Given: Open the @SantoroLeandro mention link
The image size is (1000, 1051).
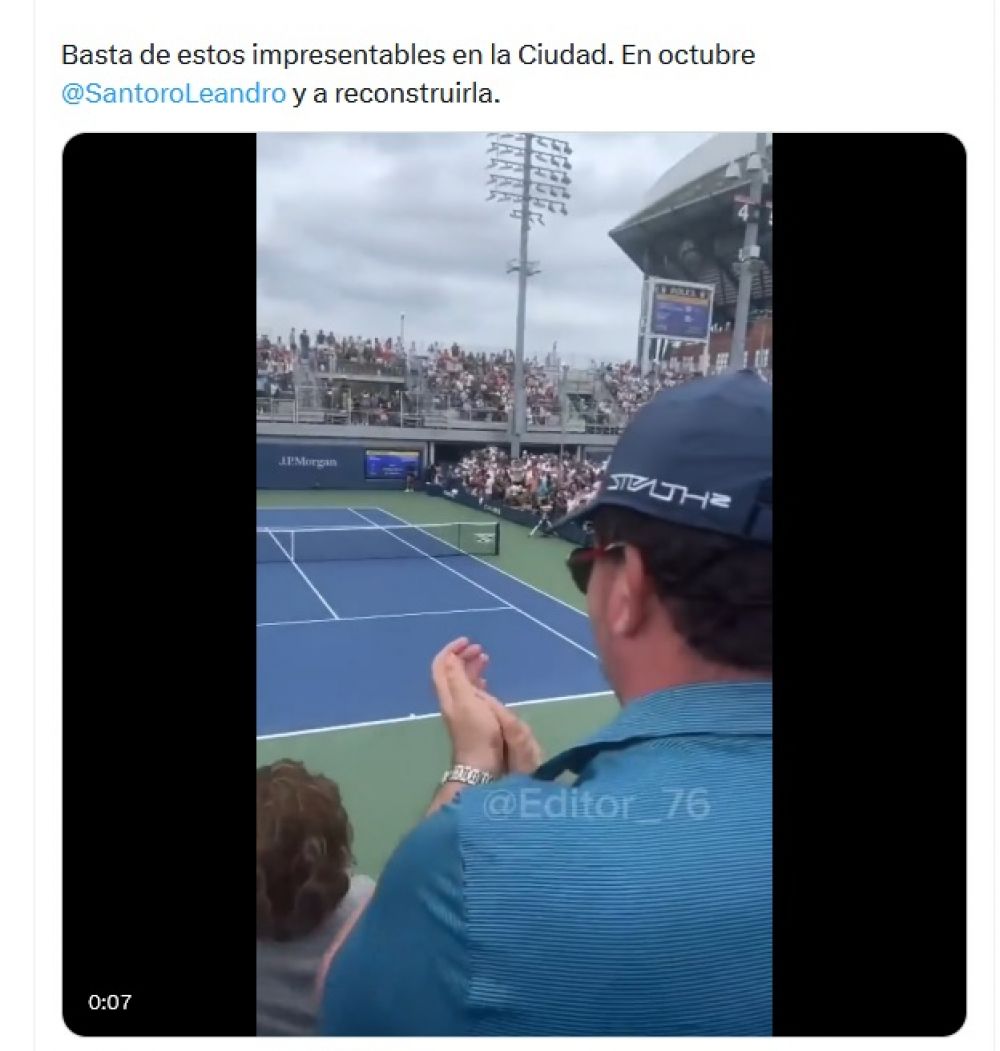Looking at the screenshot, I should [x=174, y=94].
